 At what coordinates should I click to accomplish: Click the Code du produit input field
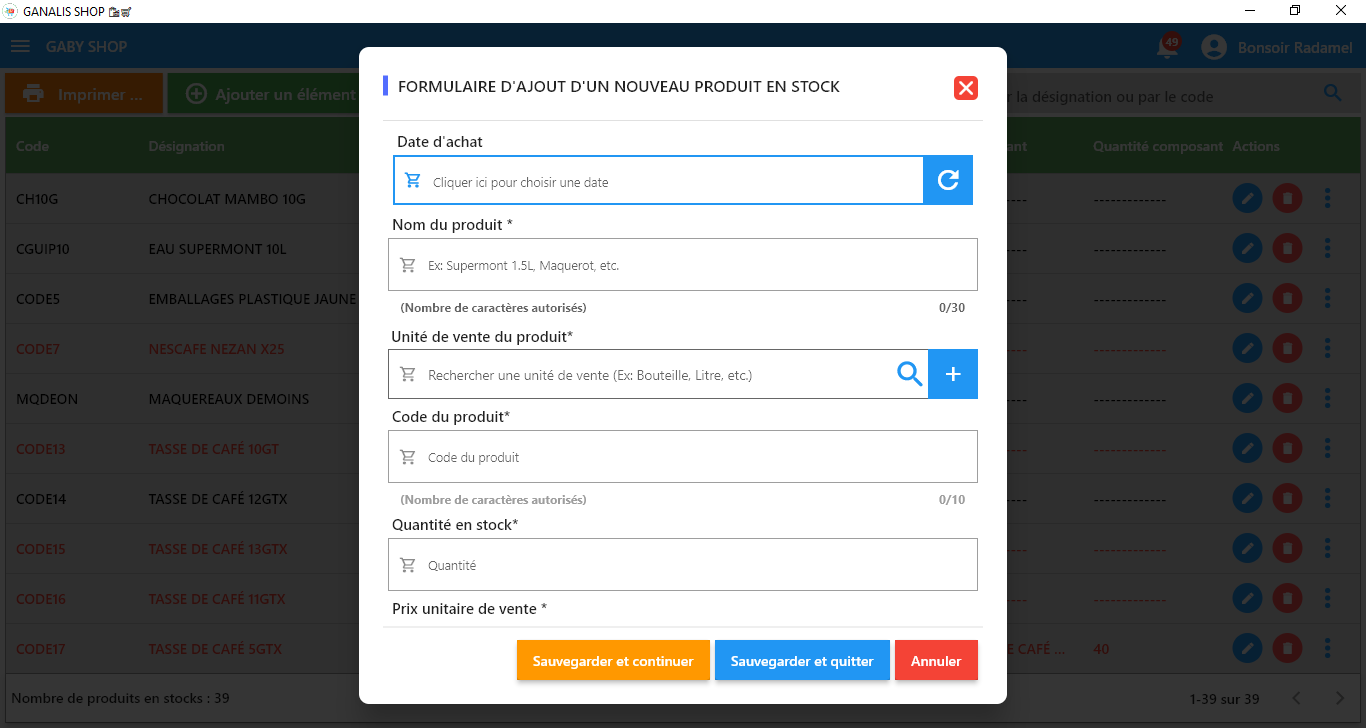click(x=683, y=457)
